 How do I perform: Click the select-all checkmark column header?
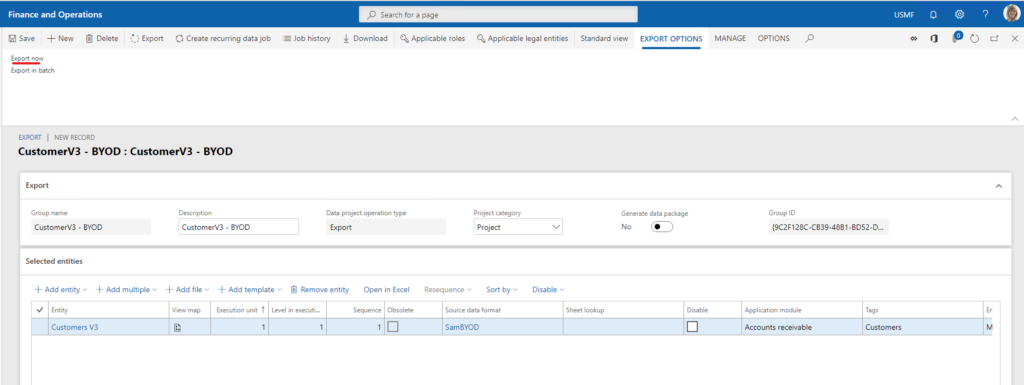coord(39,309)
